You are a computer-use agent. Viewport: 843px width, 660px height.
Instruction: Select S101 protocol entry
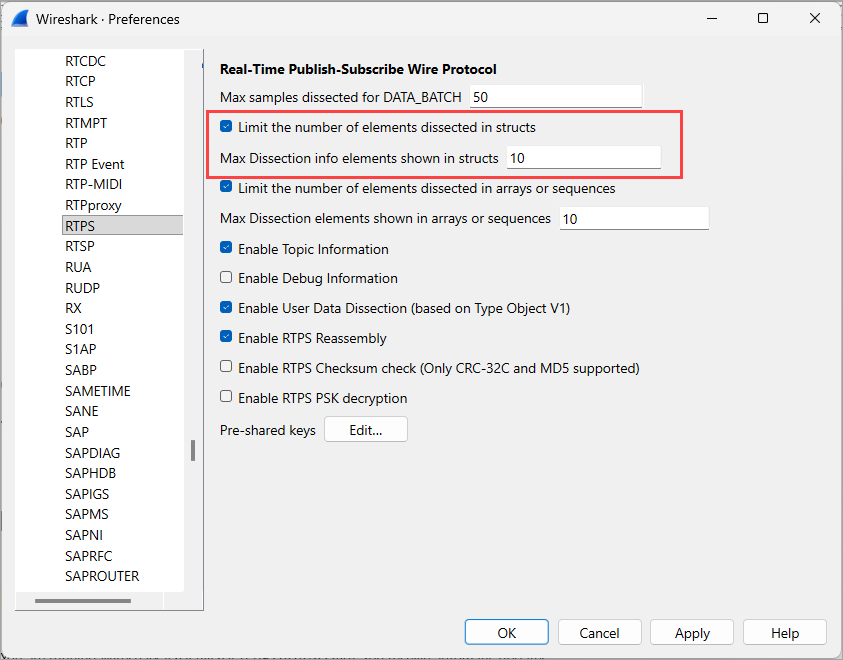tap(79, 329)
